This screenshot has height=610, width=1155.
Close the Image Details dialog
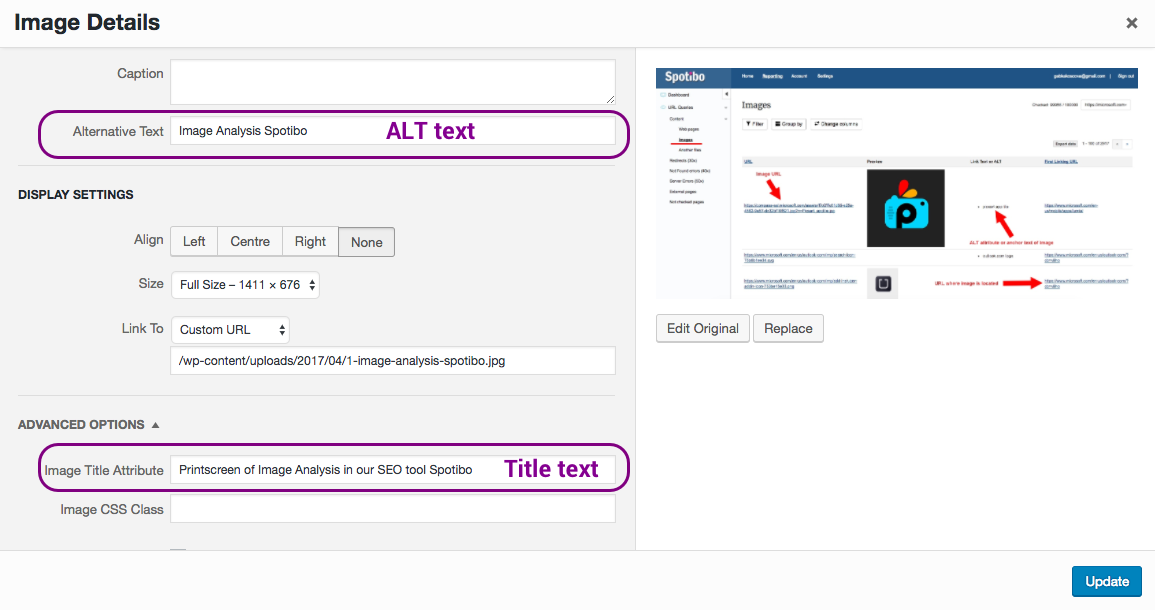tap(1131, 23)
